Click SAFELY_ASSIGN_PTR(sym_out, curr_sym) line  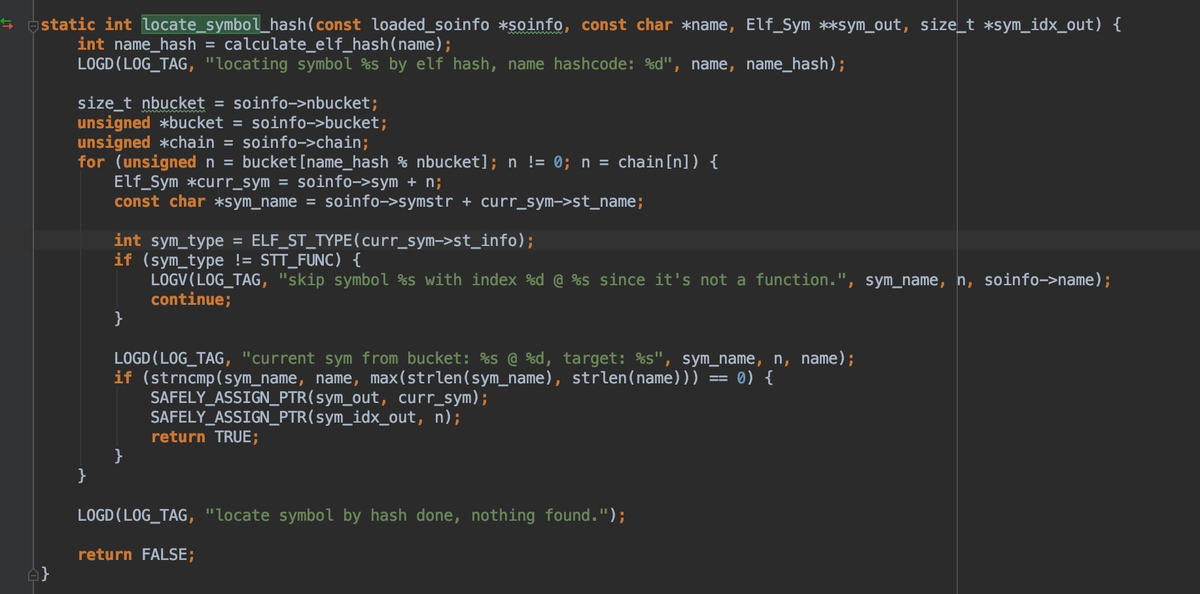[320, 397]
